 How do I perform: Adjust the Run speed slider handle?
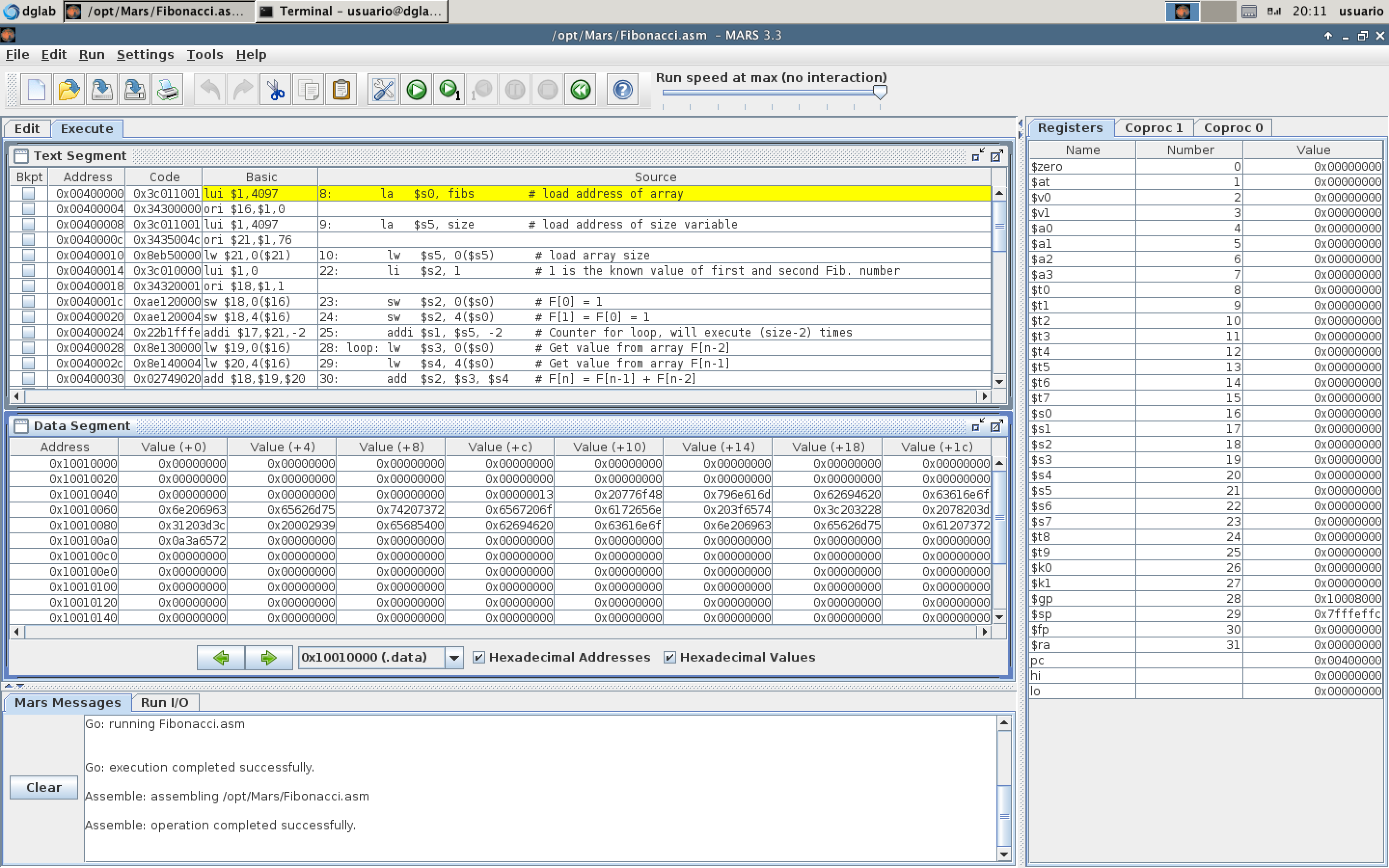pos(879,92)
